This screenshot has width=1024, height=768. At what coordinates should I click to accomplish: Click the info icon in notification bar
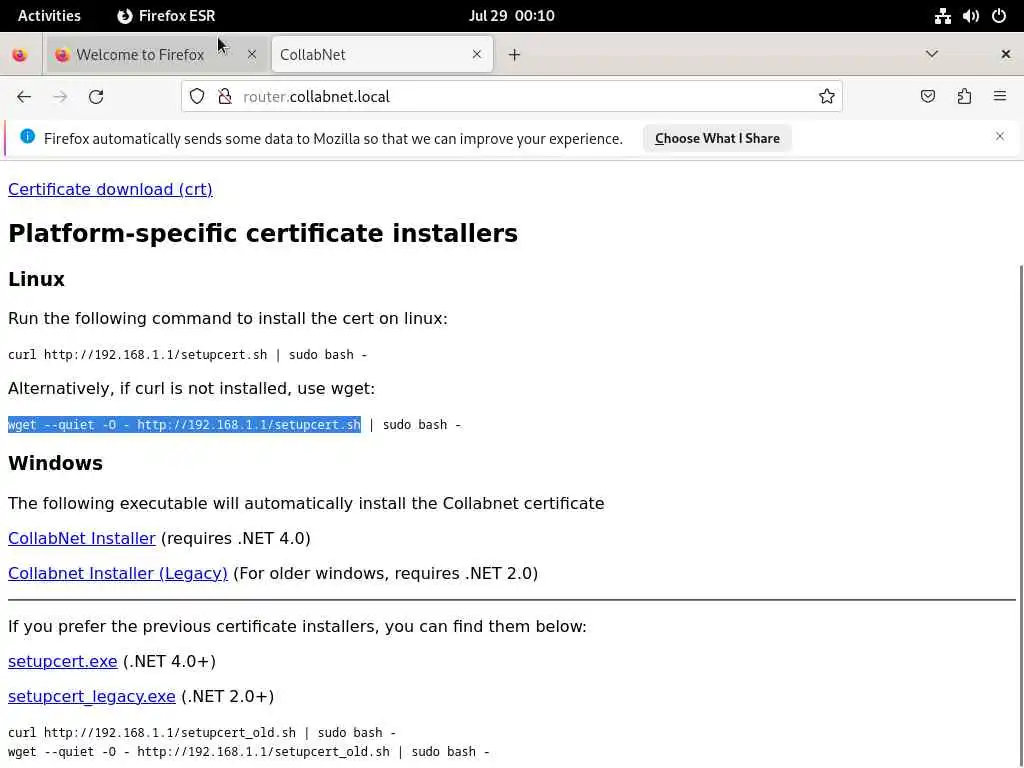click(x=27, y=136)
